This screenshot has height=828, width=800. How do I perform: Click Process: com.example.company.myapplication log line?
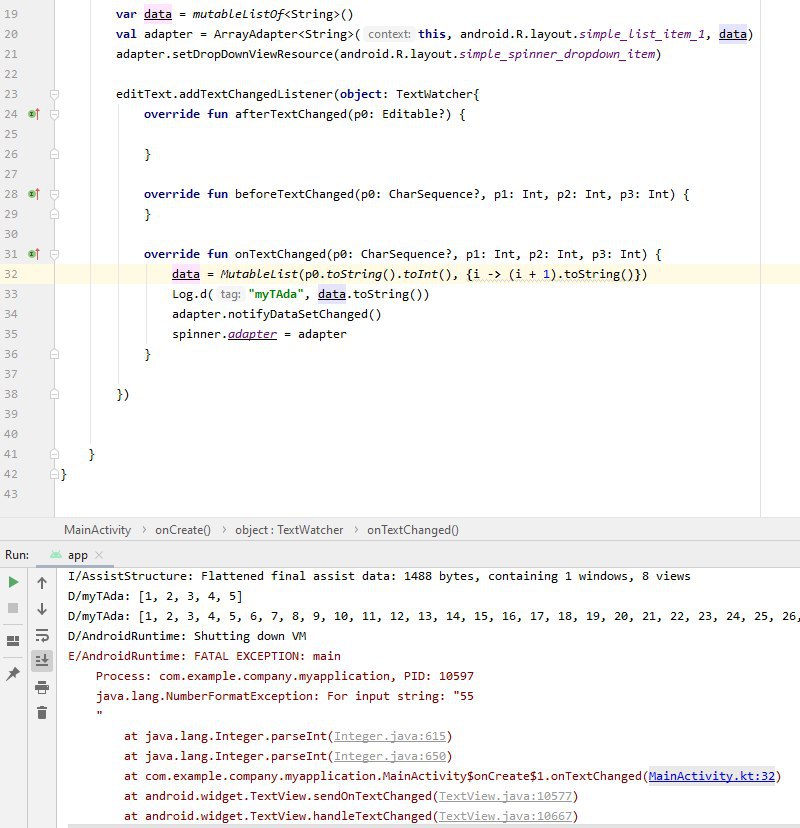pyautogui.click(x=285, y=676)
